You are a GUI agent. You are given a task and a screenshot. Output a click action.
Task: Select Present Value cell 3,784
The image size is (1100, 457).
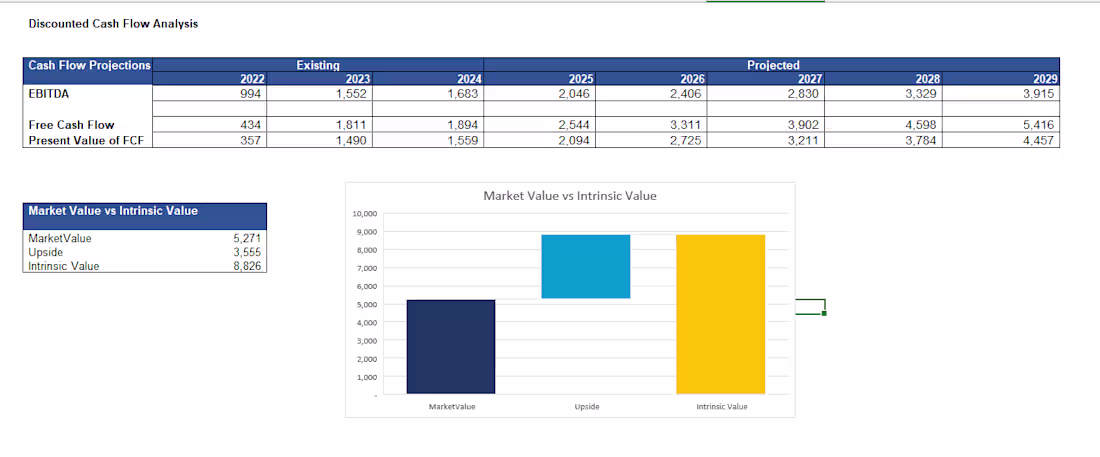885,140
